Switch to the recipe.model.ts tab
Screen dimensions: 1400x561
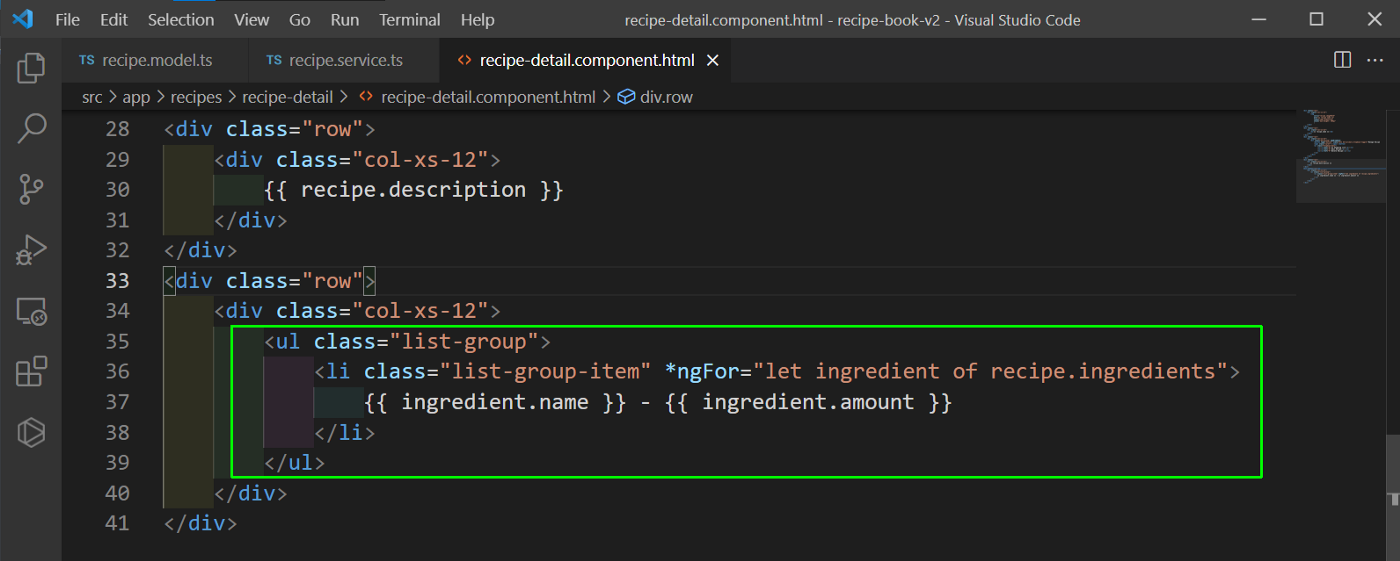(155, 60)
